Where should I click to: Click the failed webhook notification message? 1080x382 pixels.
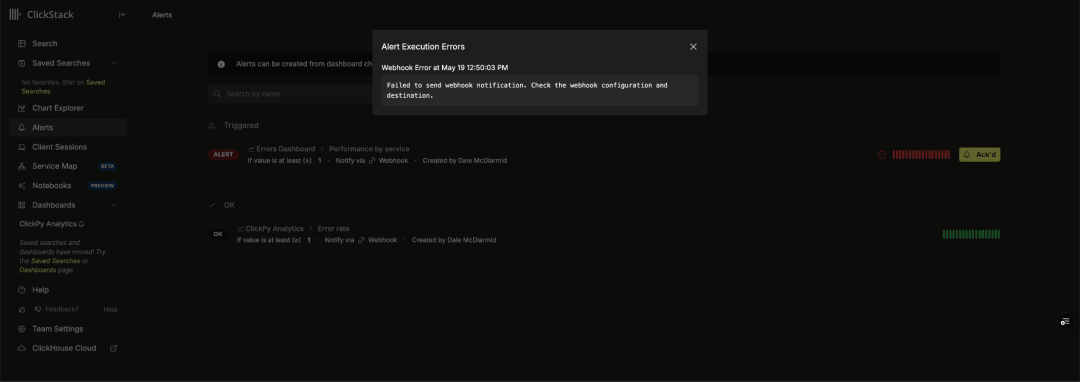click(x=540, y=90)
